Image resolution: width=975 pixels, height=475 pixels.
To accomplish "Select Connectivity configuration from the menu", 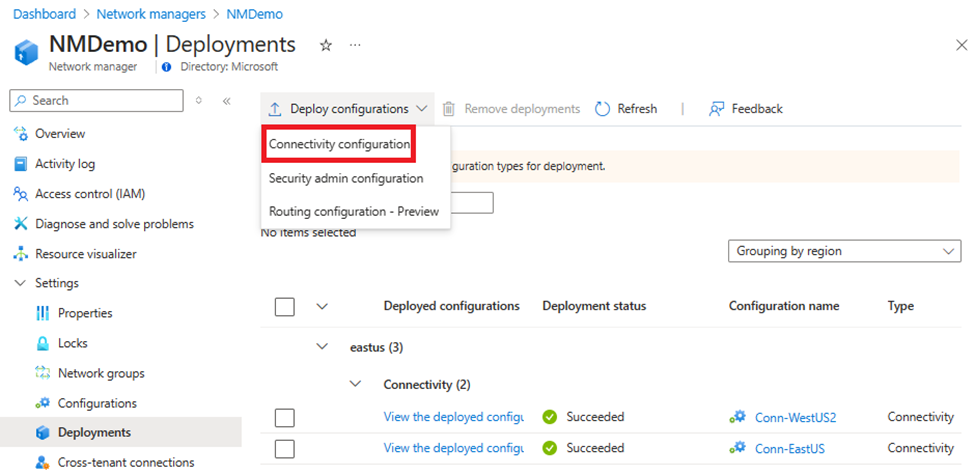I will click(339, 144).
